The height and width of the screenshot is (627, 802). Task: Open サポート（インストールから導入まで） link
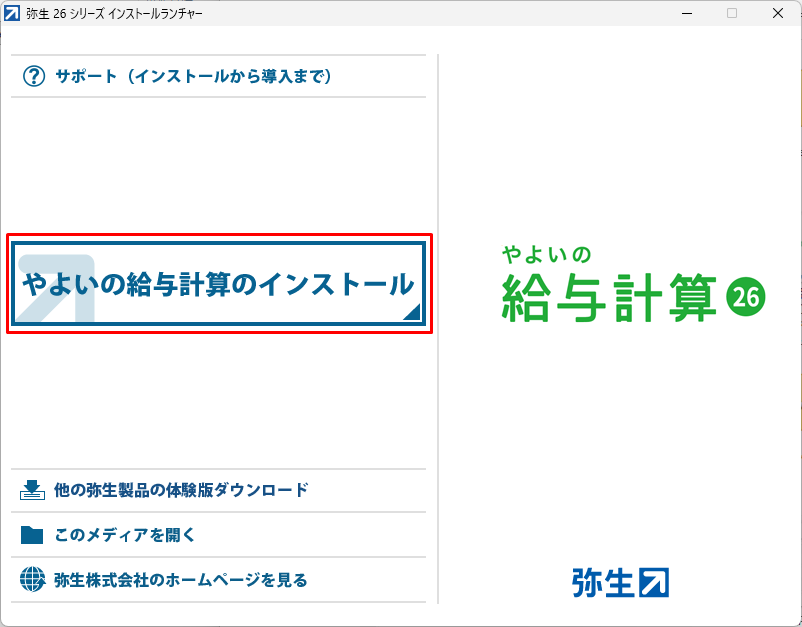coord(193,76)
